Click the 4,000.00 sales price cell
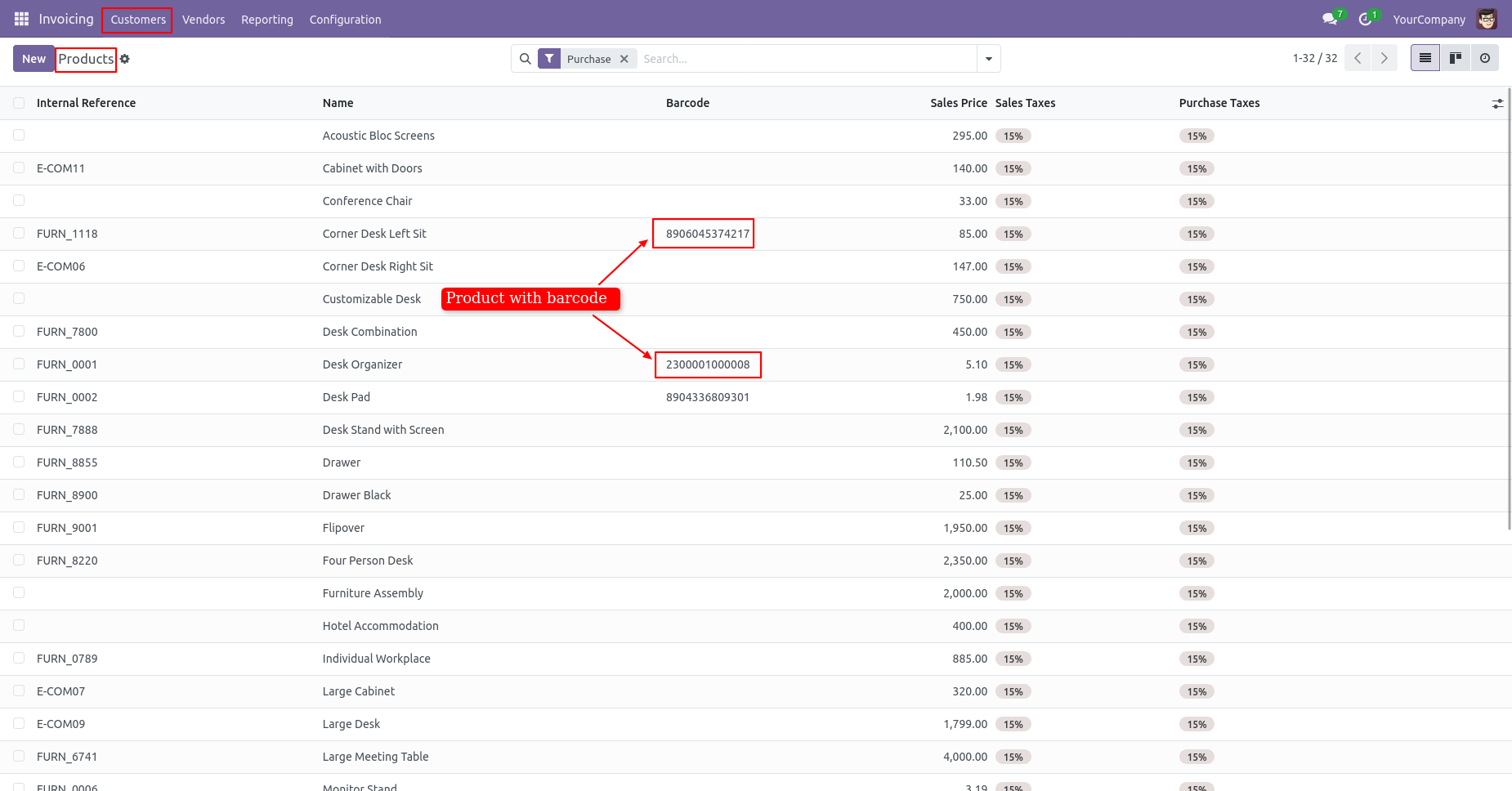This screenshot has width=1512, height=791. point(965,757)
